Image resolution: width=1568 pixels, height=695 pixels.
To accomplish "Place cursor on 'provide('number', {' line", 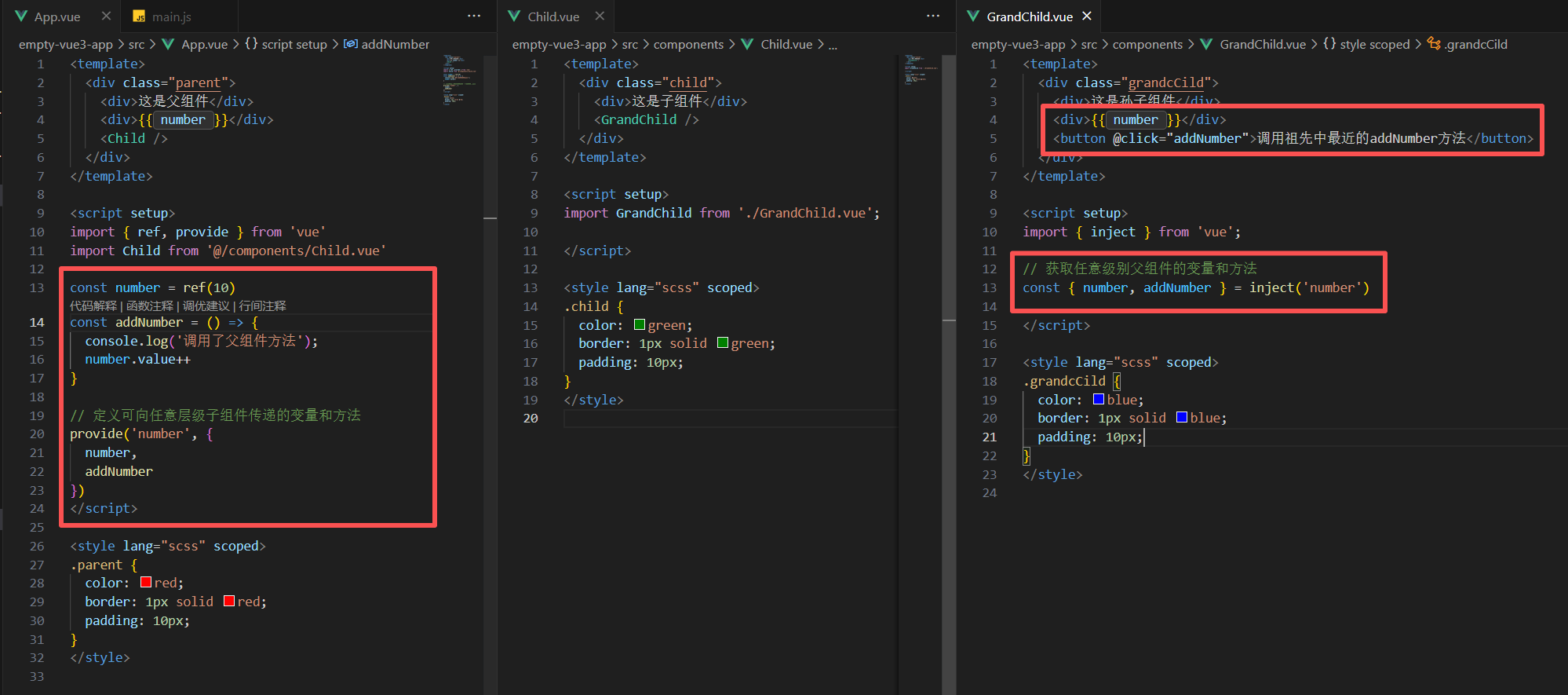I will [x=141, y=433].
